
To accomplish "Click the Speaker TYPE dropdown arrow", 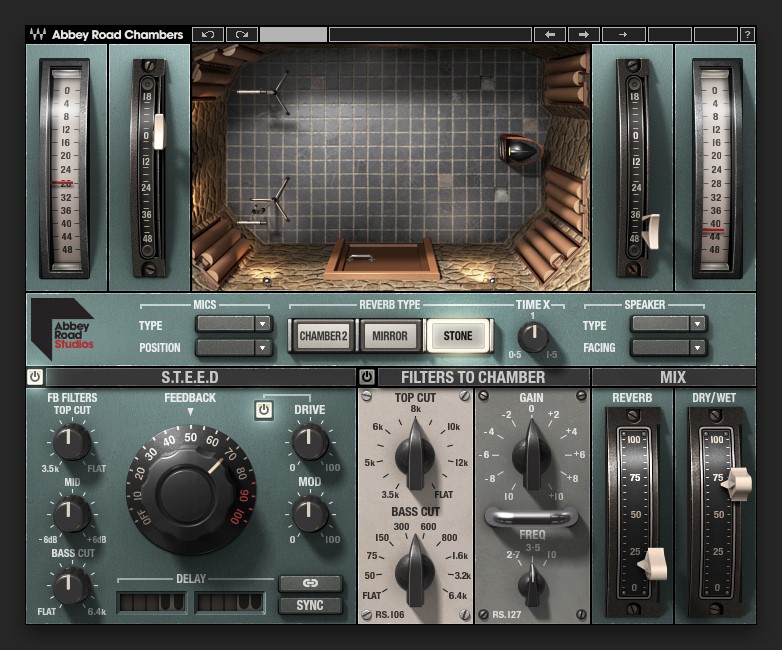I will pyautogui.click(x=697, y=324).
